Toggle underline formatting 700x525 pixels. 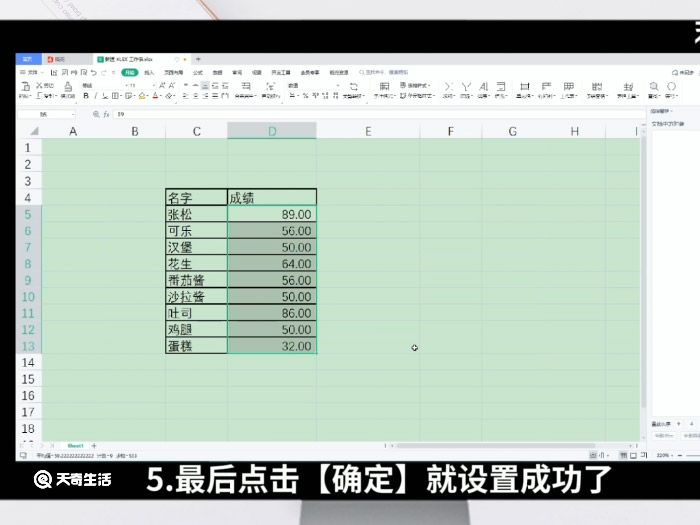tap(104, 96)
